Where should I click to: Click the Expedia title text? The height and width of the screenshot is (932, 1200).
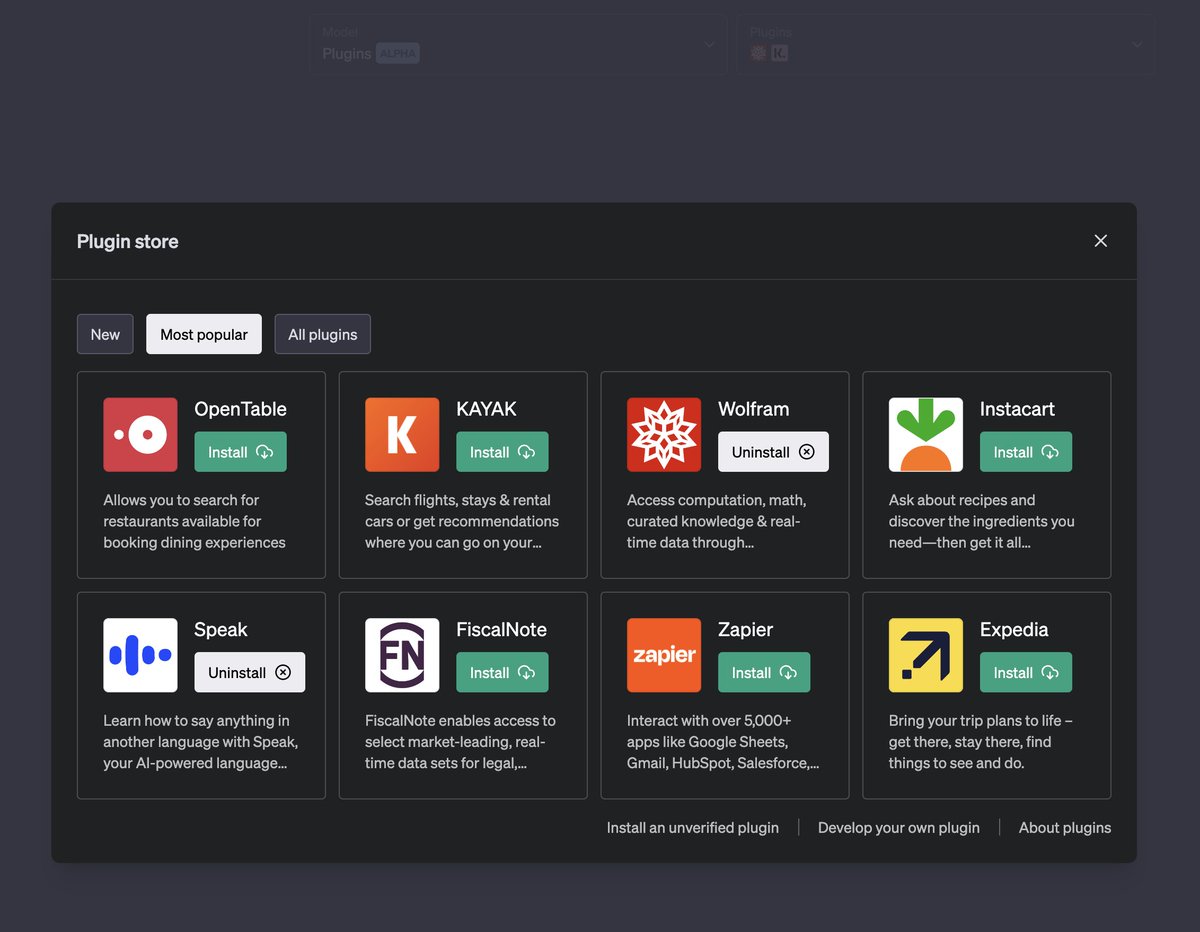coord(1014,630)
